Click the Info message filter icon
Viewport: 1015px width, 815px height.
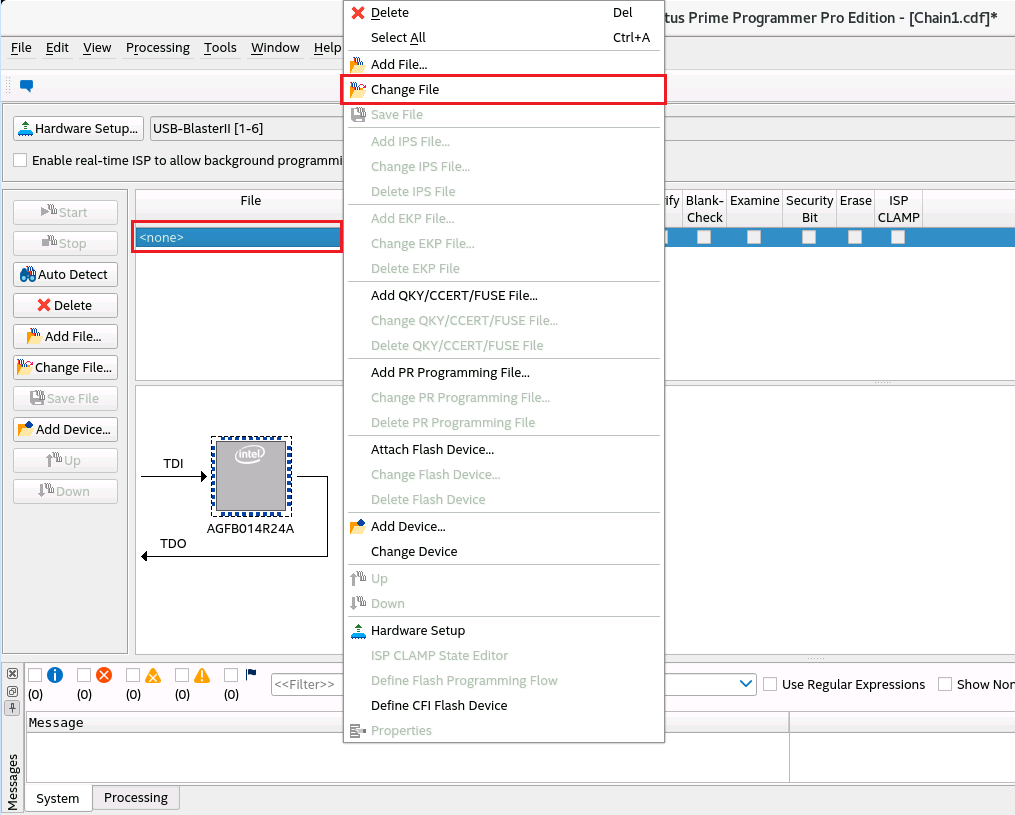(55, 675)
